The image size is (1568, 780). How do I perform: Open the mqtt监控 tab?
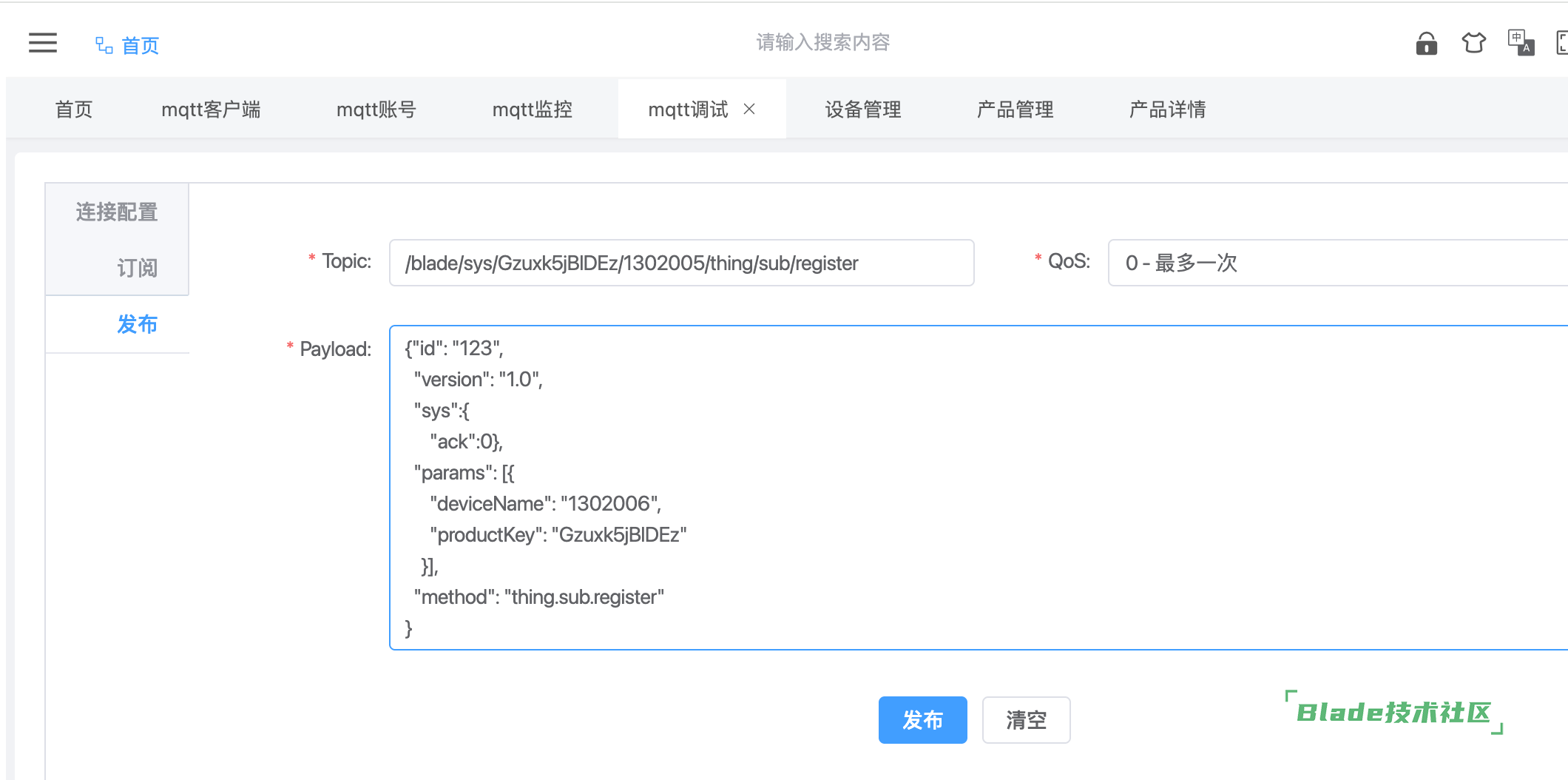pyautogui.click(x=533, y=110)
